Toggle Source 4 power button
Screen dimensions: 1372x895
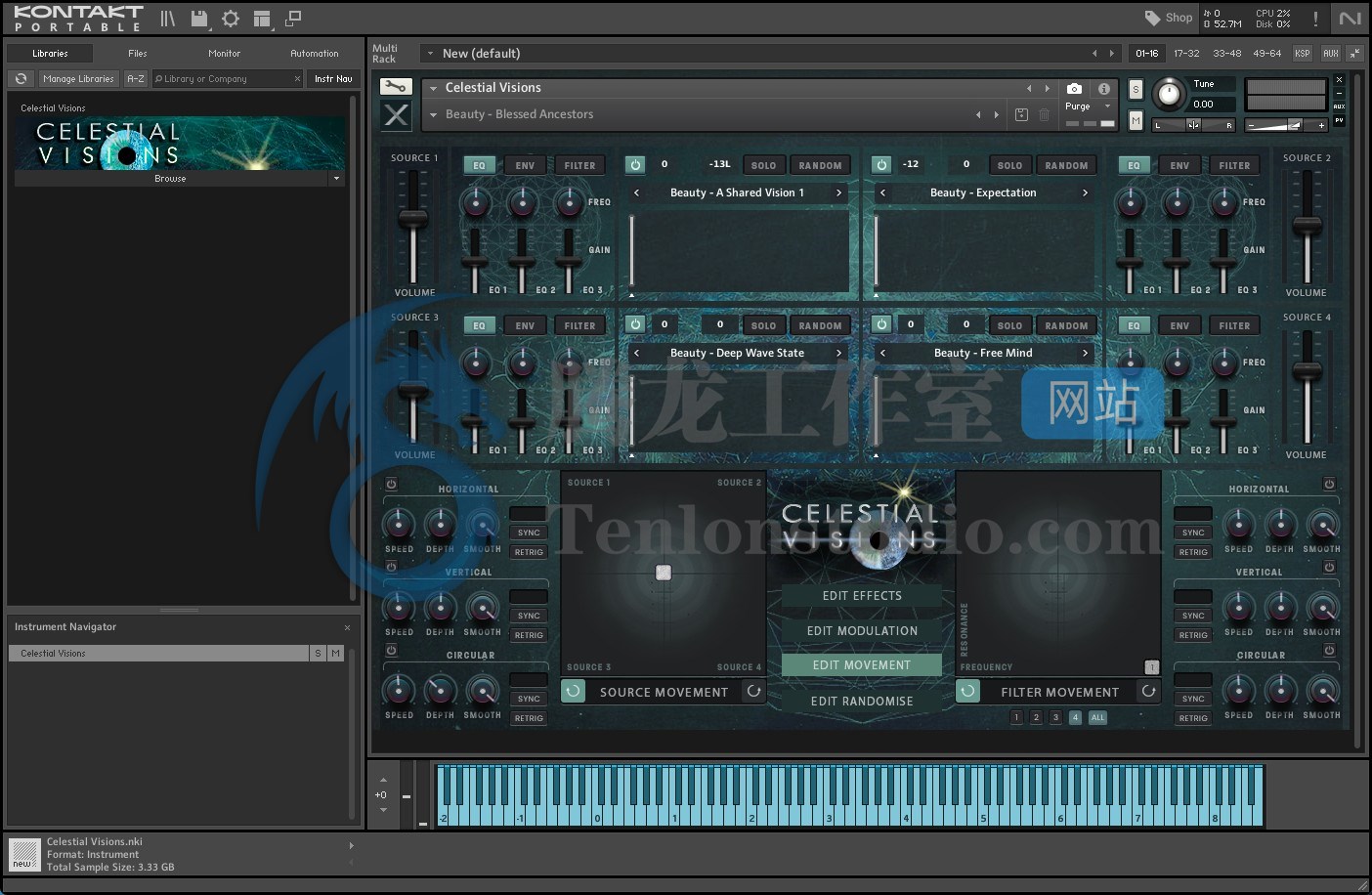pos(881,324)
